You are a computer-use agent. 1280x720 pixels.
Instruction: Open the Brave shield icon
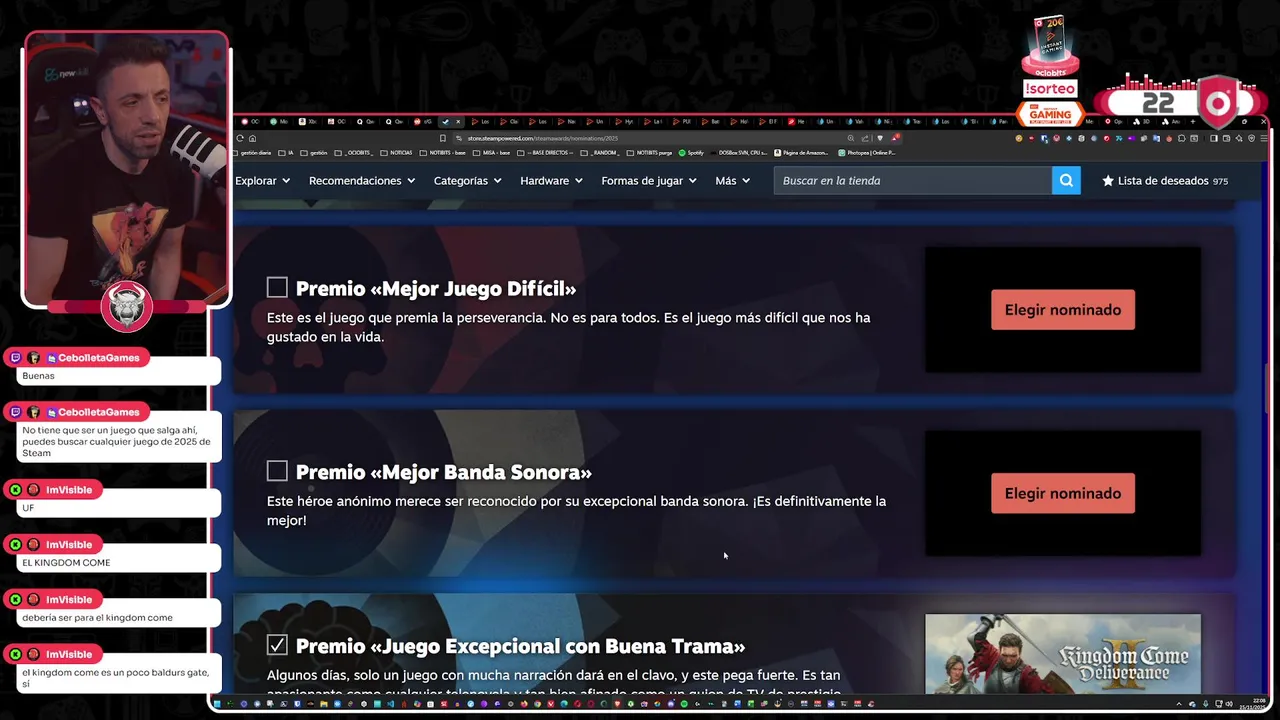[x=880, y=138]
